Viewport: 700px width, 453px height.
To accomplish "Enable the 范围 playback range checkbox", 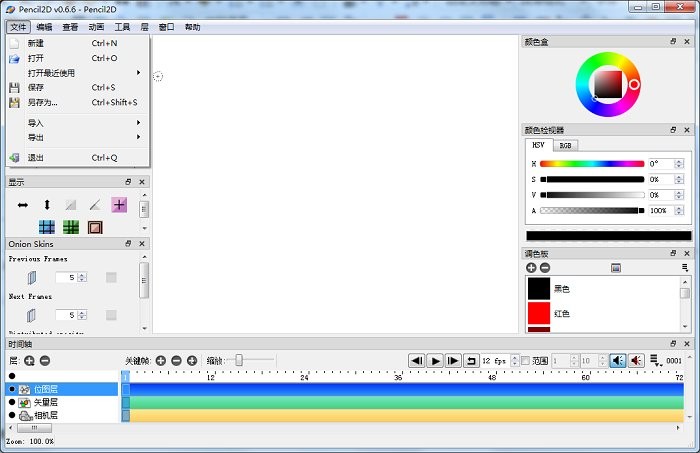I will point(526,360).
